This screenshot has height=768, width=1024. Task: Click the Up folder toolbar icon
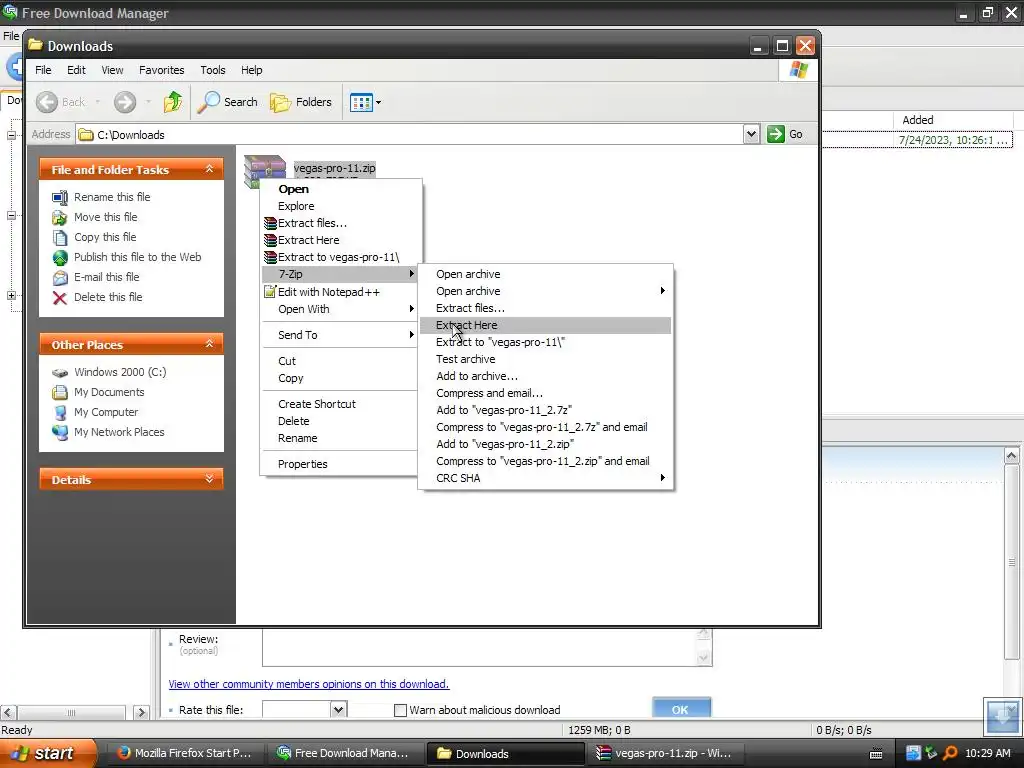point(173,102)
